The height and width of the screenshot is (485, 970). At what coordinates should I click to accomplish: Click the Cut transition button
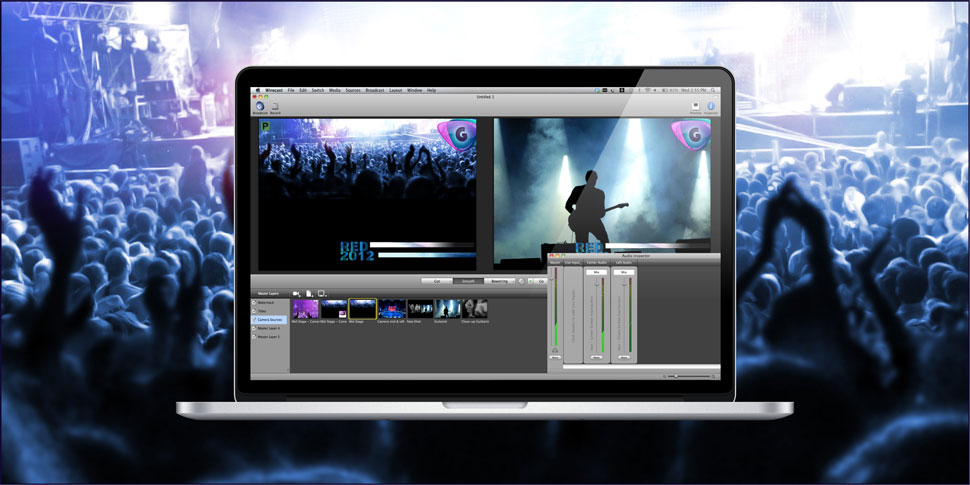coord(436,281)
